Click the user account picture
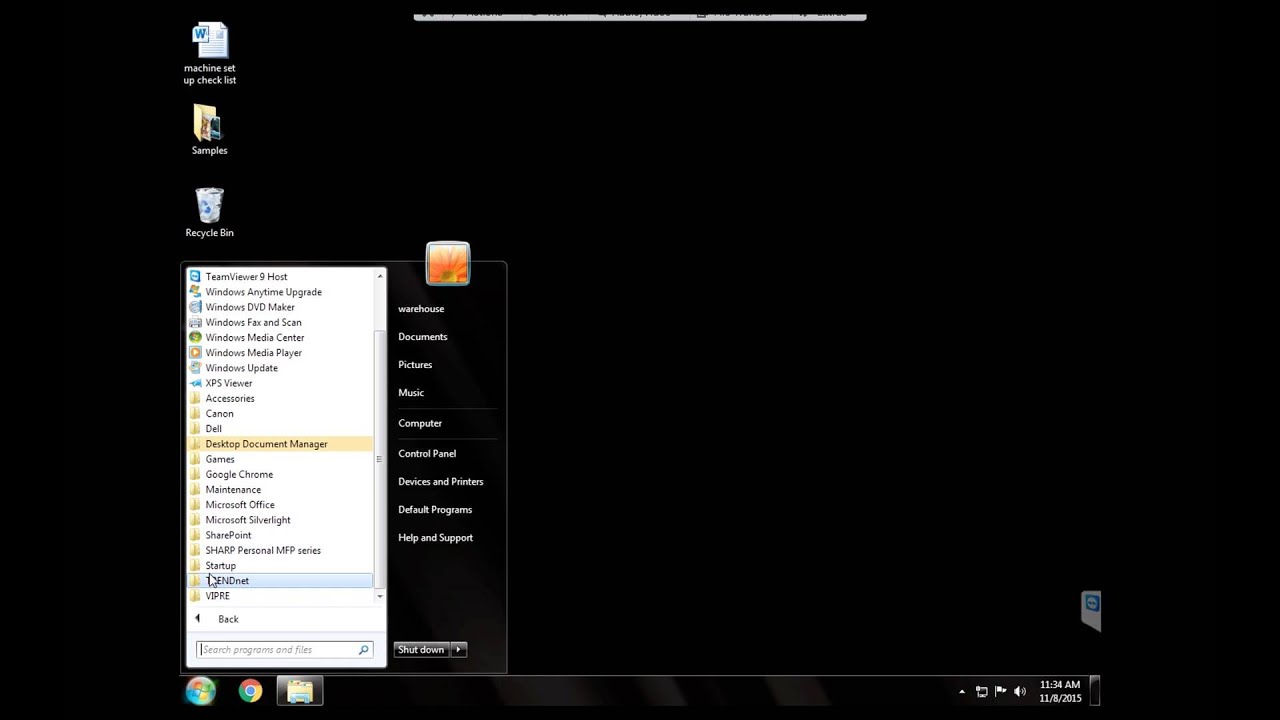The width and height of the screenshot is (1280, 720). pos(448,264)
